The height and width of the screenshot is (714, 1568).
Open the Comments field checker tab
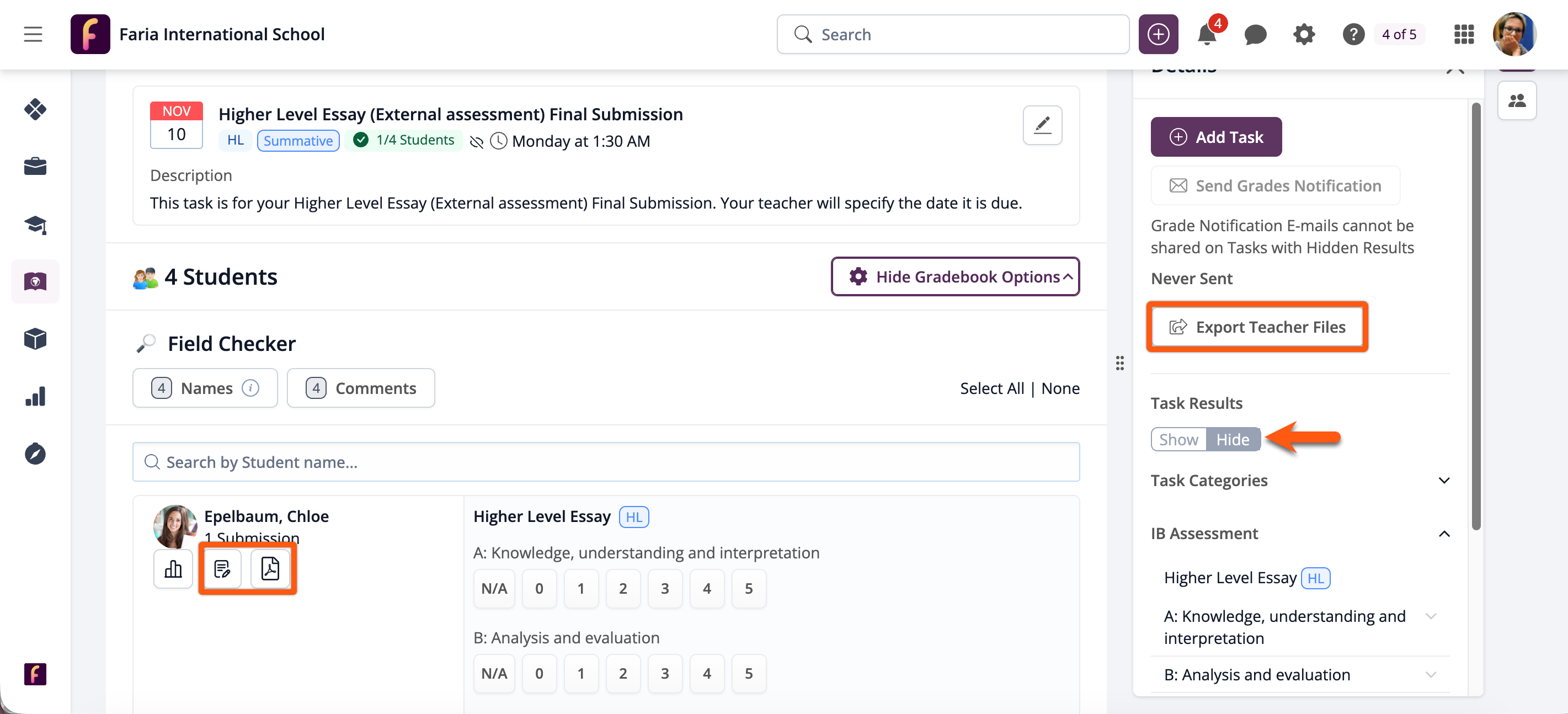361,388
